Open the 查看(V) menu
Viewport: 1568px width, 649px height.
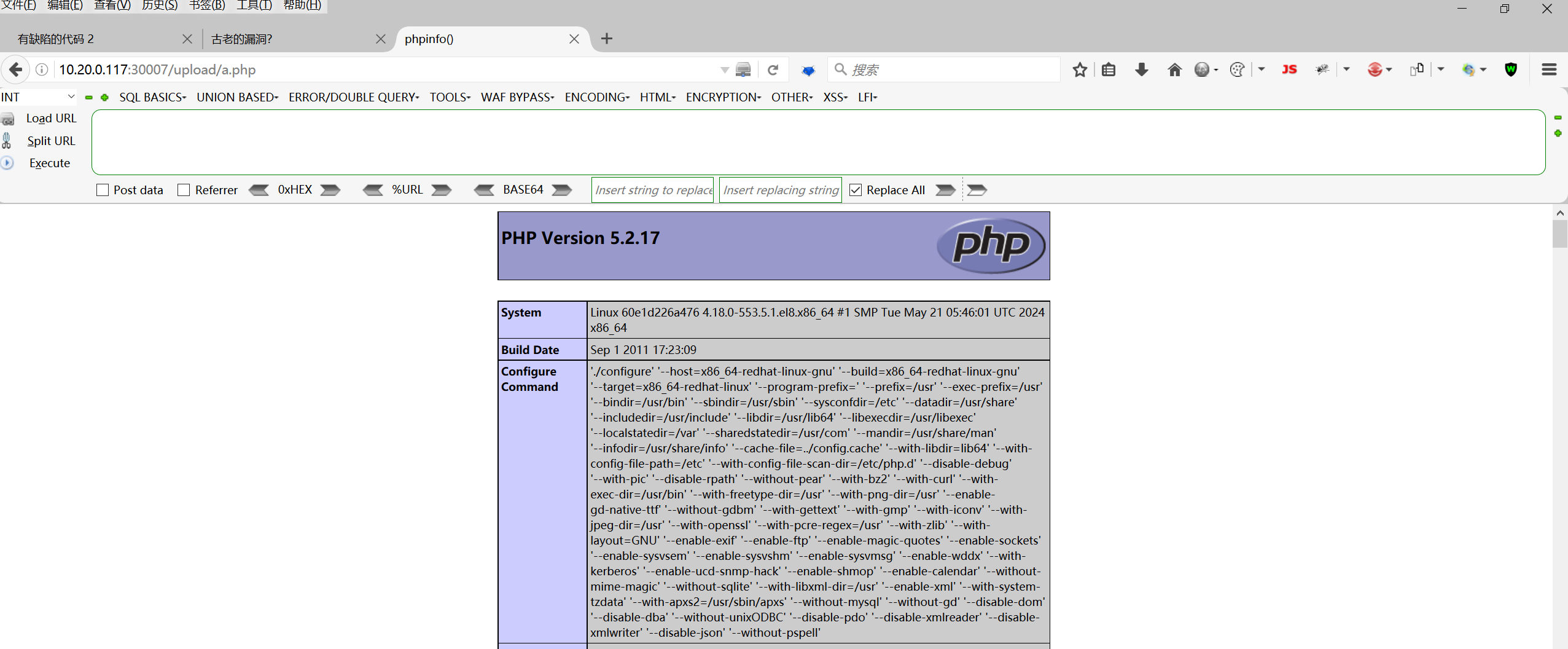pyautogui.click(x=112, y=6)
